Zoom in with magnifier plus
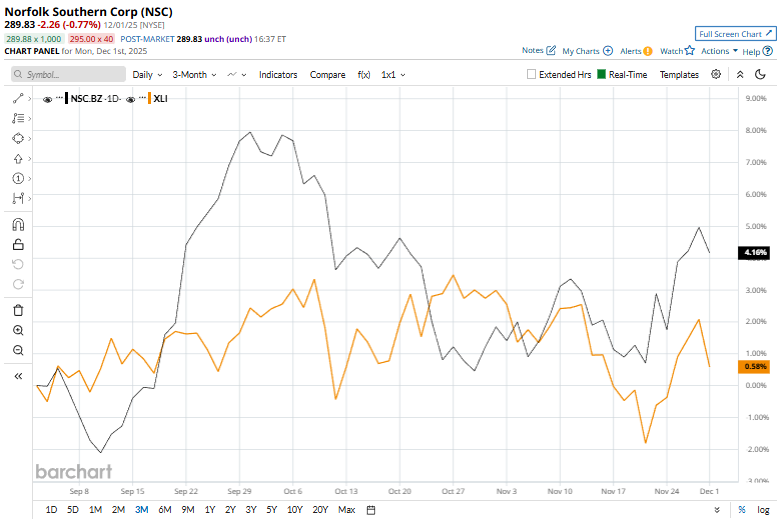The height and width of the screenshot is (527, 777). [18, 331]
